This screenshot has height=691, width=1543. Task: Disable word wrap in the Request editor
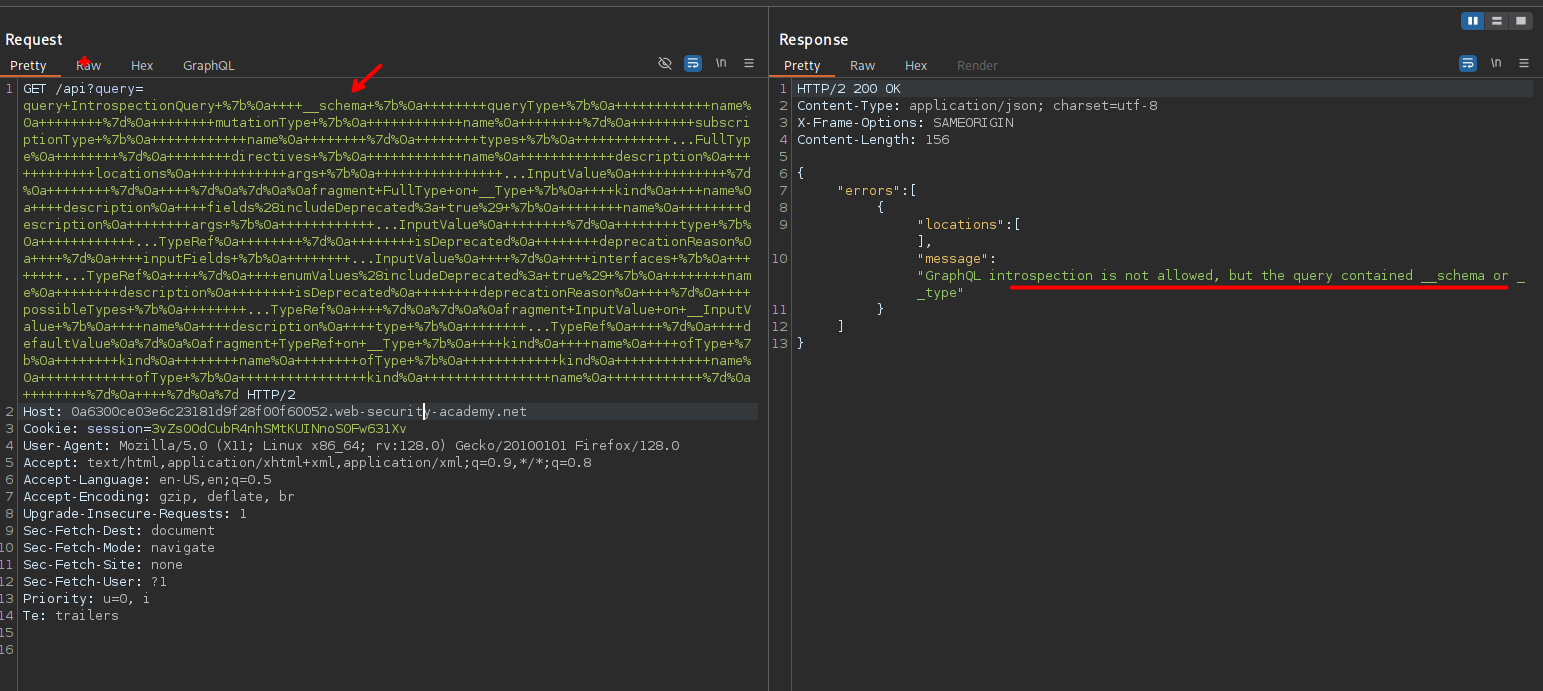(692, 63)
